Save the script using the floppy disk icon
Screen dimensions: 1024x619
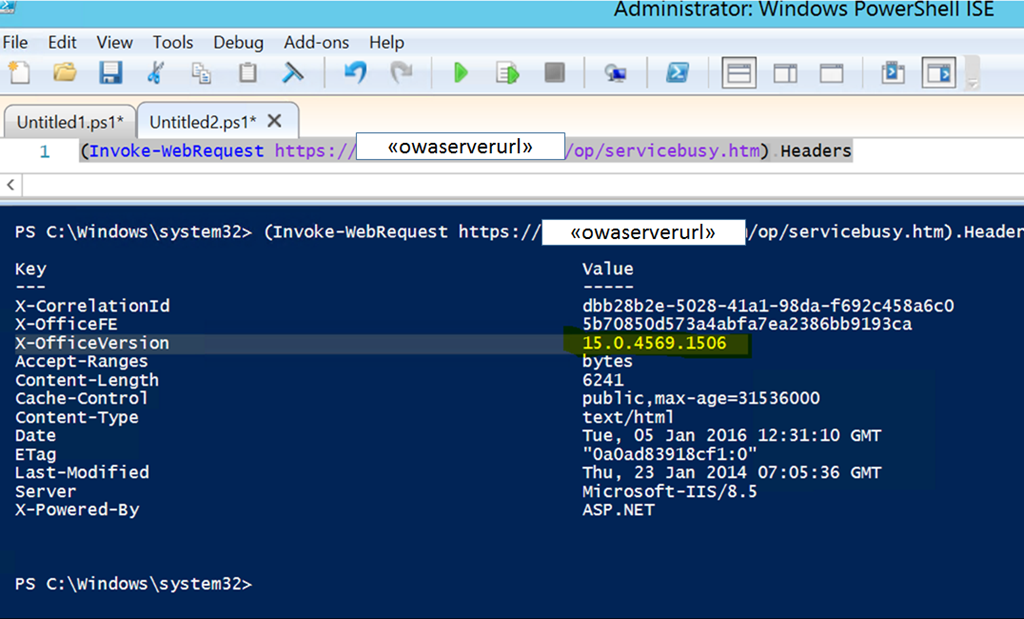110,73
